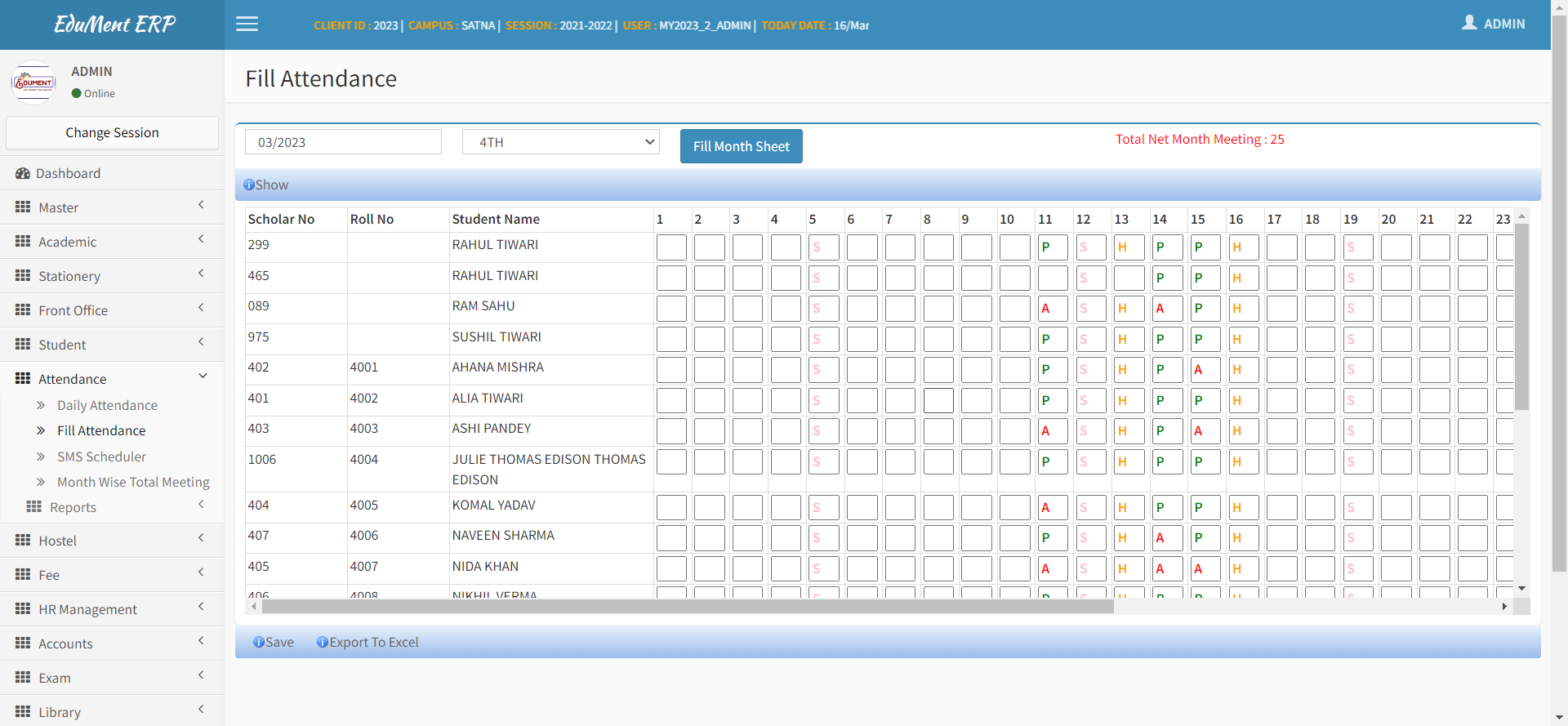Click the grid icon next to Hostel
The width and height of the screenshot is (1568, 726).
[x=23, y=541]
